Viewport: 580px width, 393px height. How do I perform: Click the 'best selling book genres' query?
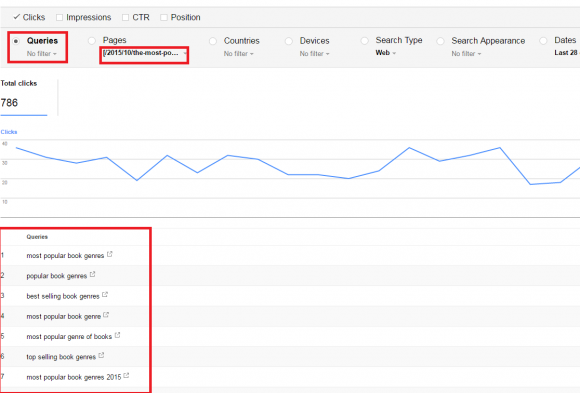[63, 296]
